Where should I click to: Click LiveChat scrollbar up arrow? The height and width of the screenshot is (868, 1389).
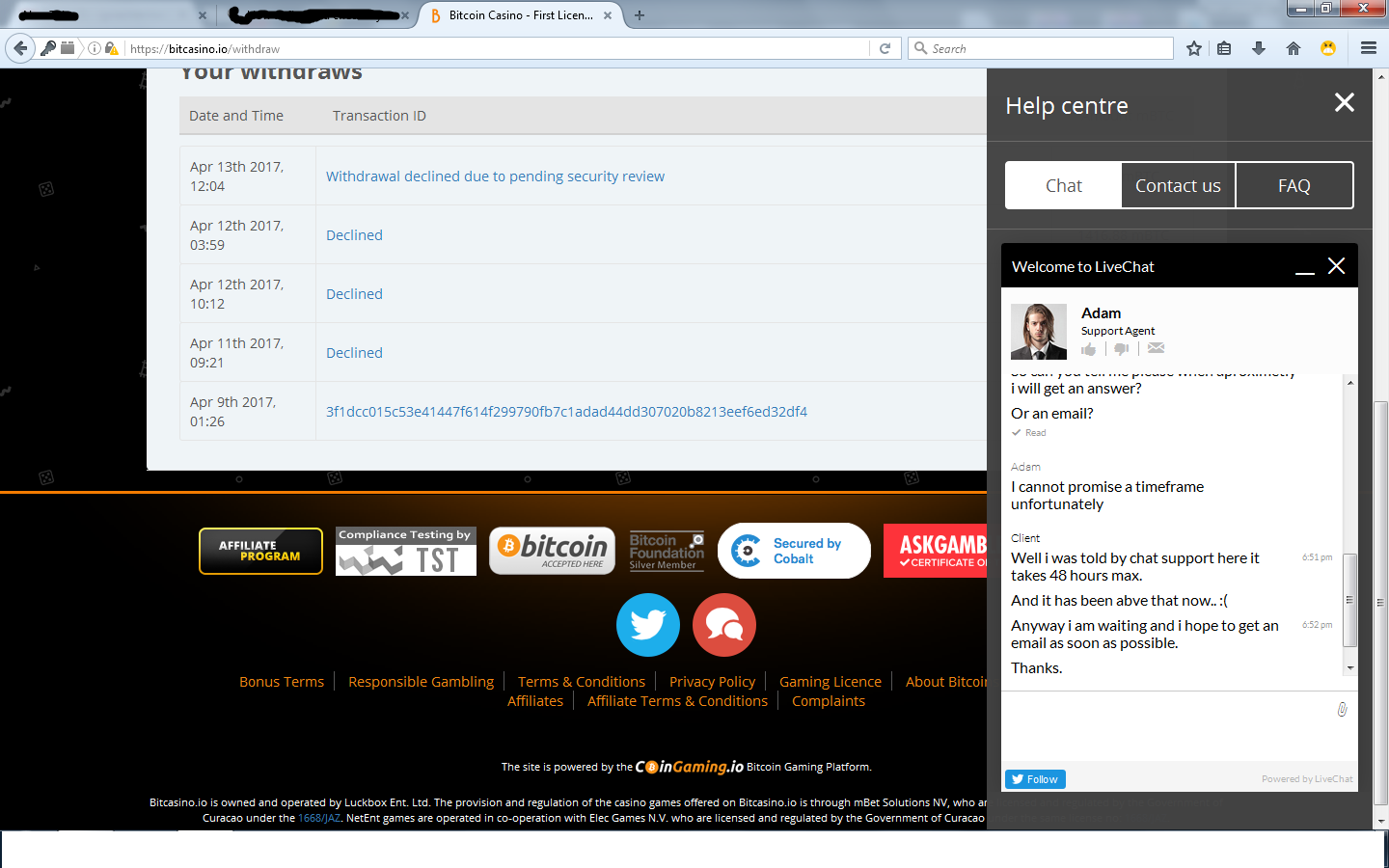click(1349, 383)
